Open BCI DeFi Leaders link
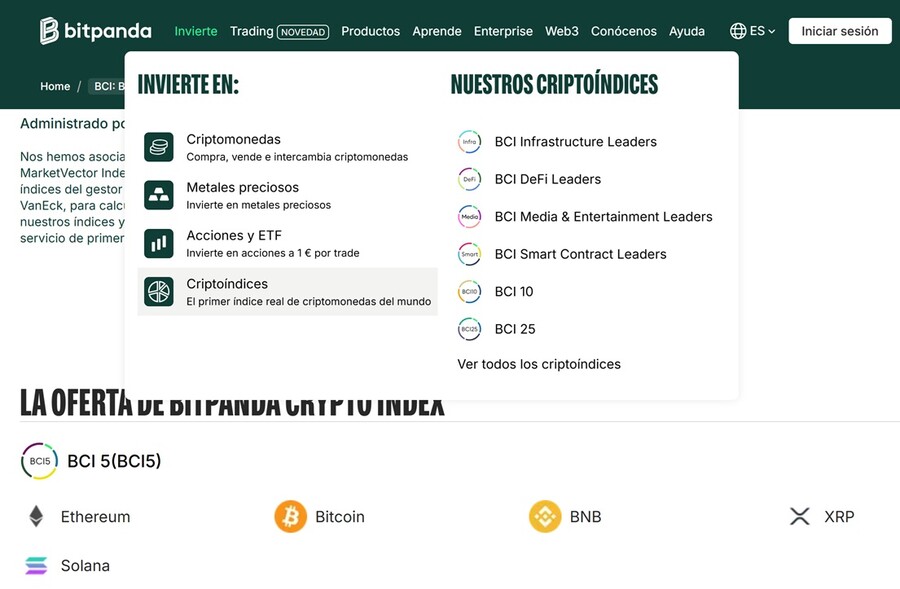 pyautogui.click(x=548, y=179)
